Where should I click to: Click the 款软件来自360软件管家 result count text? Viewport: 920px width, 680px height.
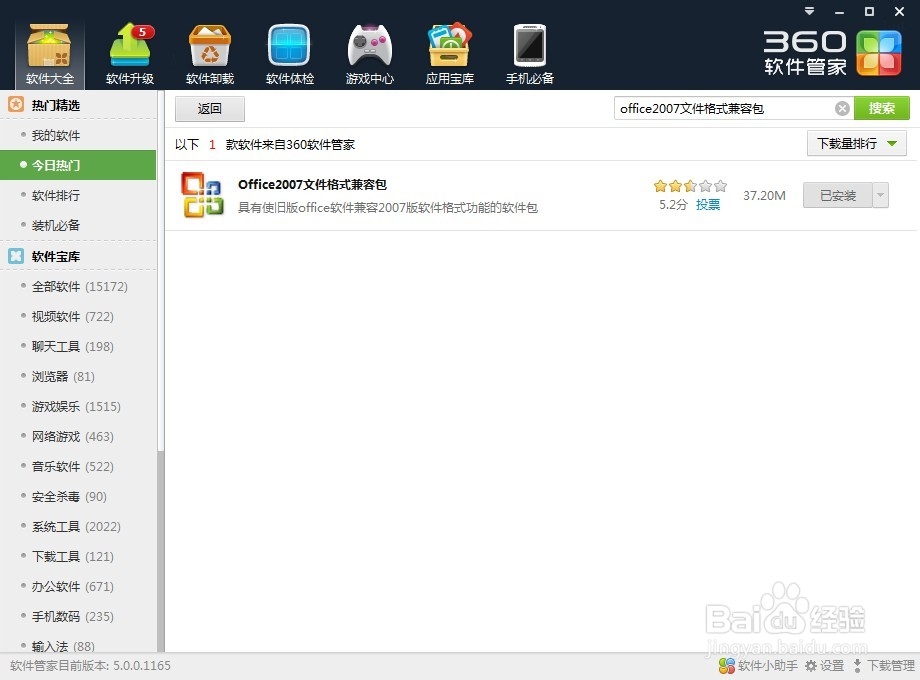click(290, 144)
